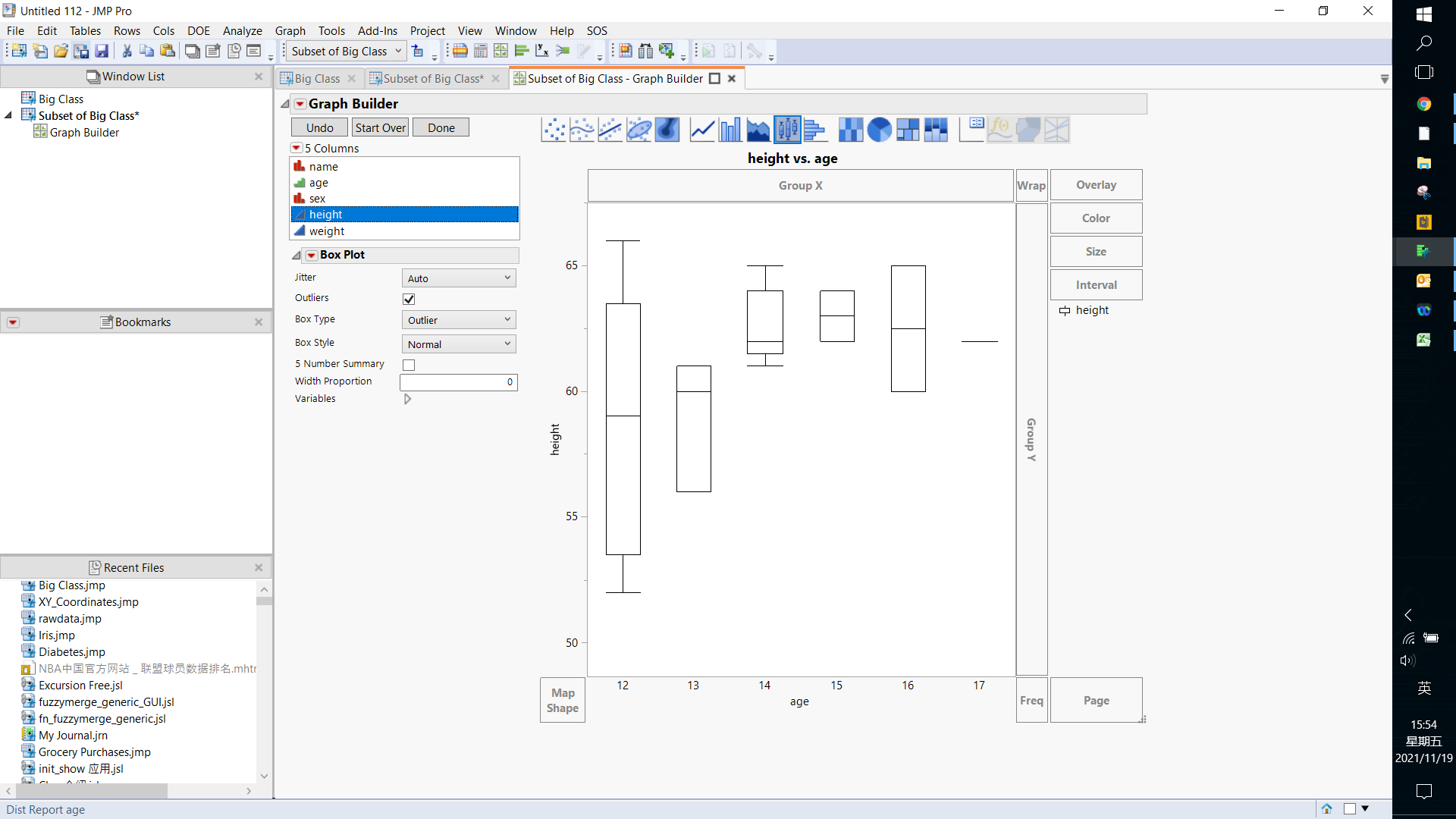The height and width of the screenshot is (819, 1456).
Task: Click the Width Proportion input field
Action: (459, 382)
